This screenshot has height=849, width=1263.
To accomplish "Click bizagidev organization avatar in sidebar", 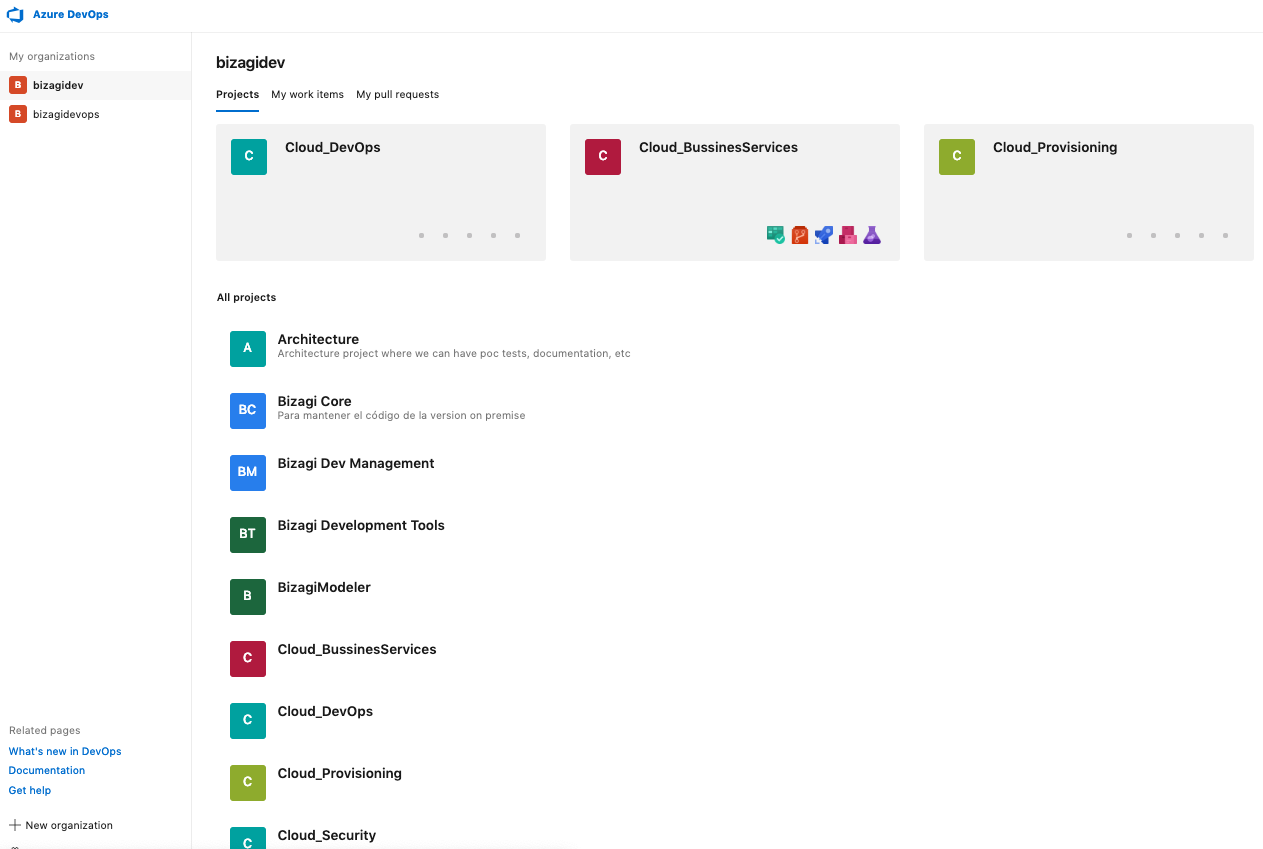I will tap(18, 85).
